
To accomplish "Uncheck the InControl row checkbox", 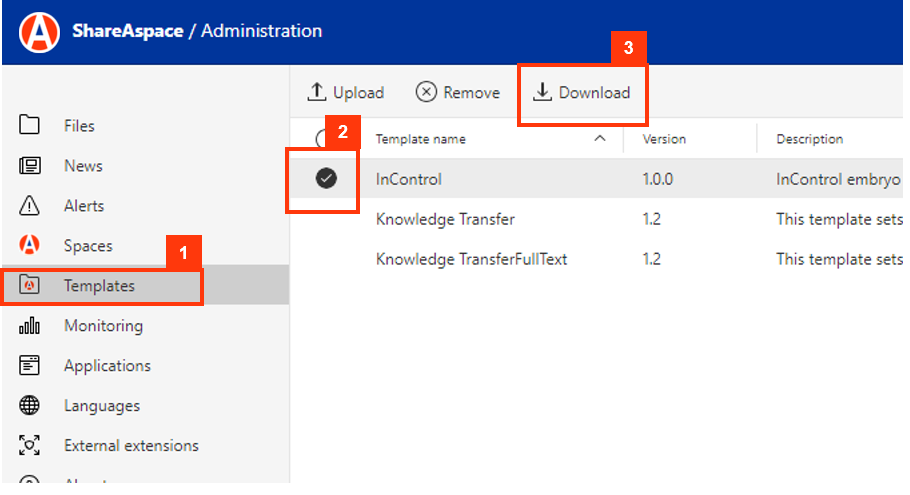I will tap(326, 178).
